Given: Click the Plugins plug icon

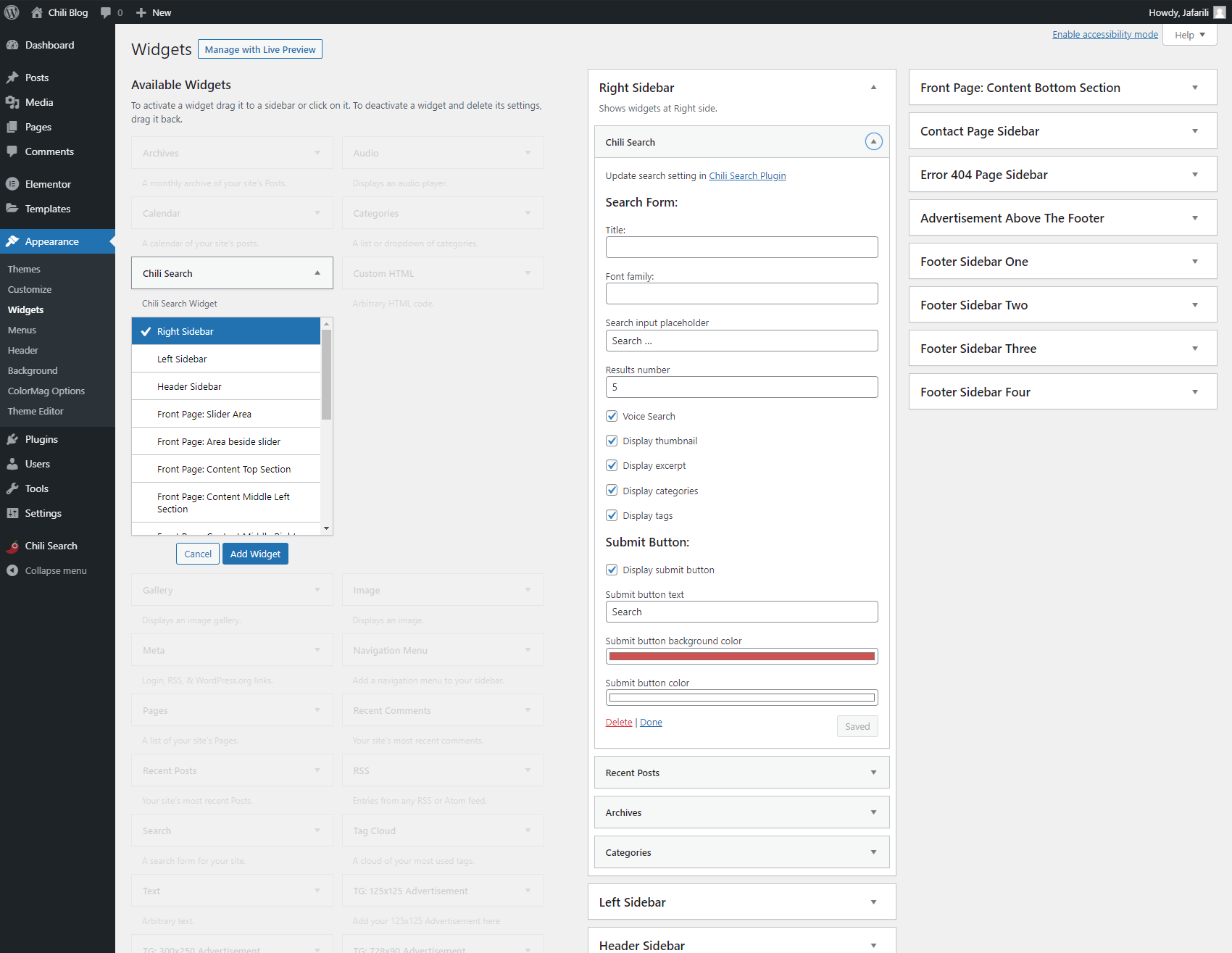Looking at the screenshot, I should 12,439.
